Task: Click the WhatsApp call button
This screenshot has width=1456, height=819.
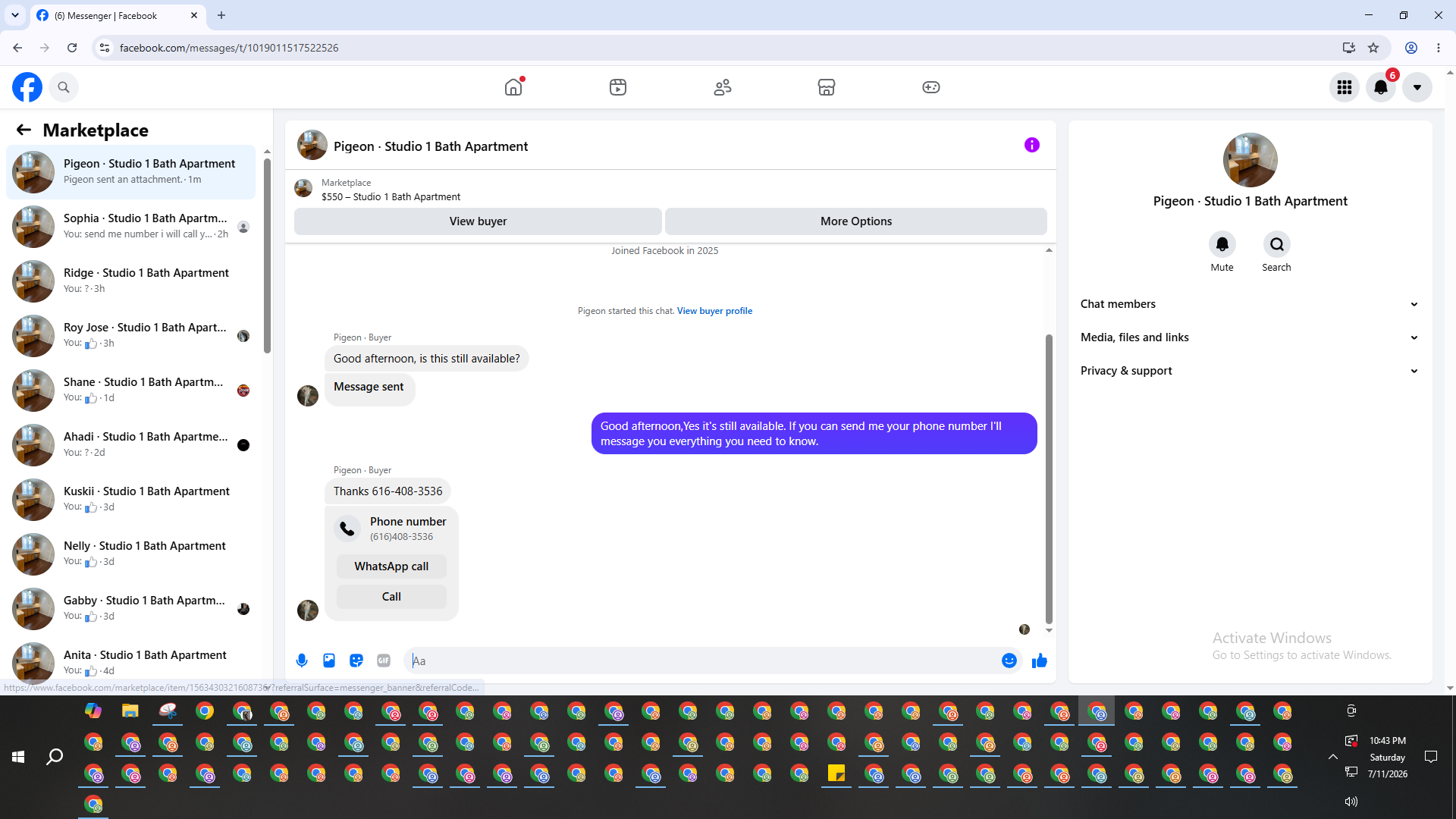Action: 391,566
